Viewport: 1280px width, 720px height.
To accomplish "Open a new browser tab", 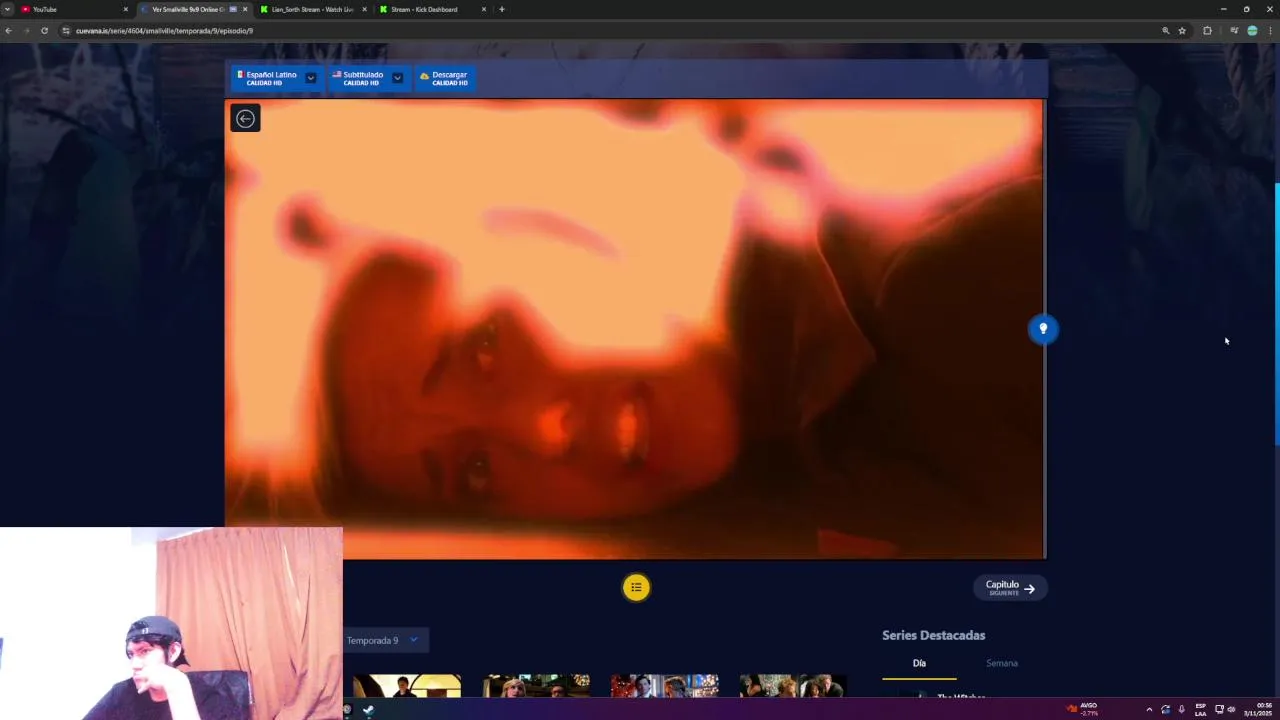I will (502, 9).
